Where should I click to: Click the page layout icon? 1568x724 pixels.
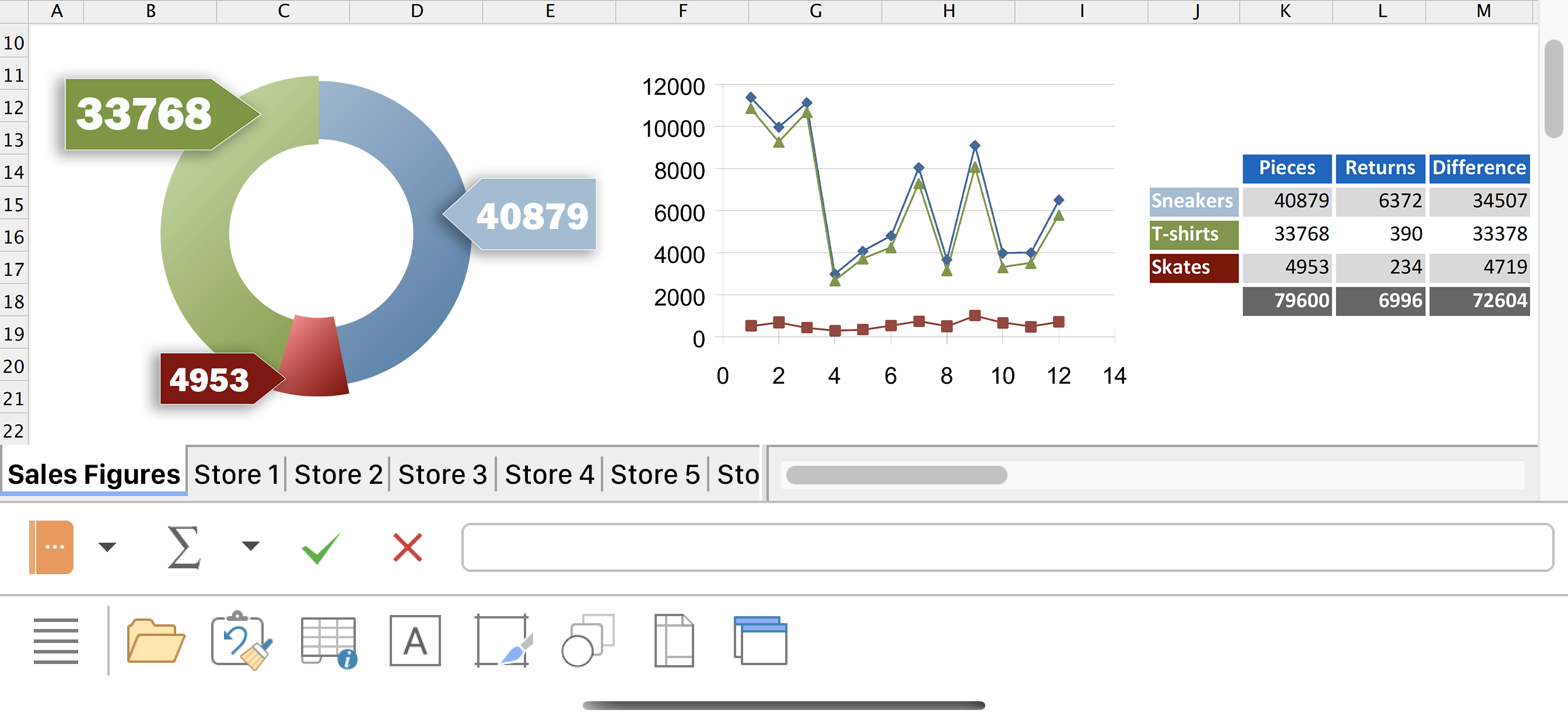[674, 641]
